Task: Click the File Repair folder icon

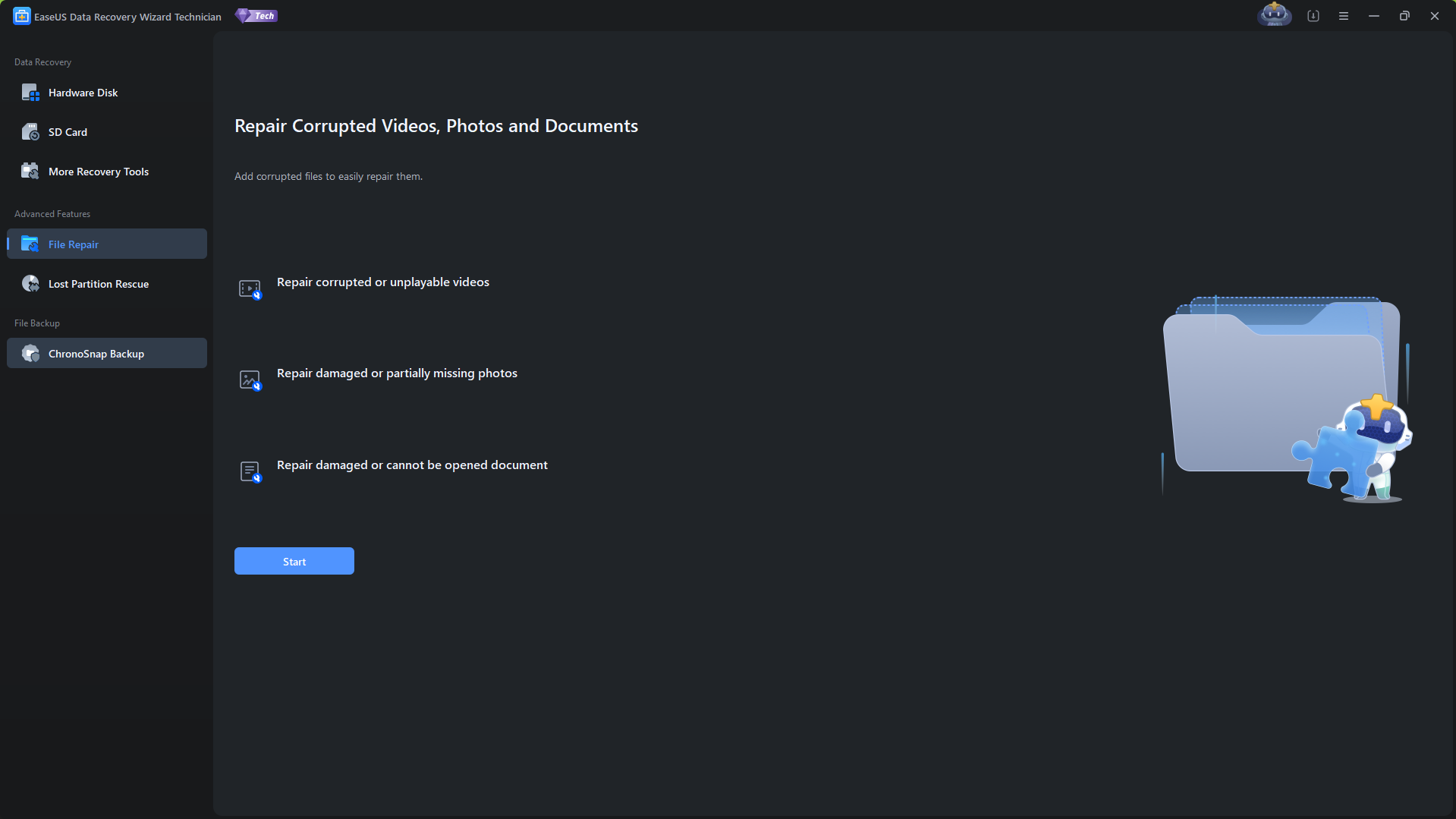Action: coord(30,244)
